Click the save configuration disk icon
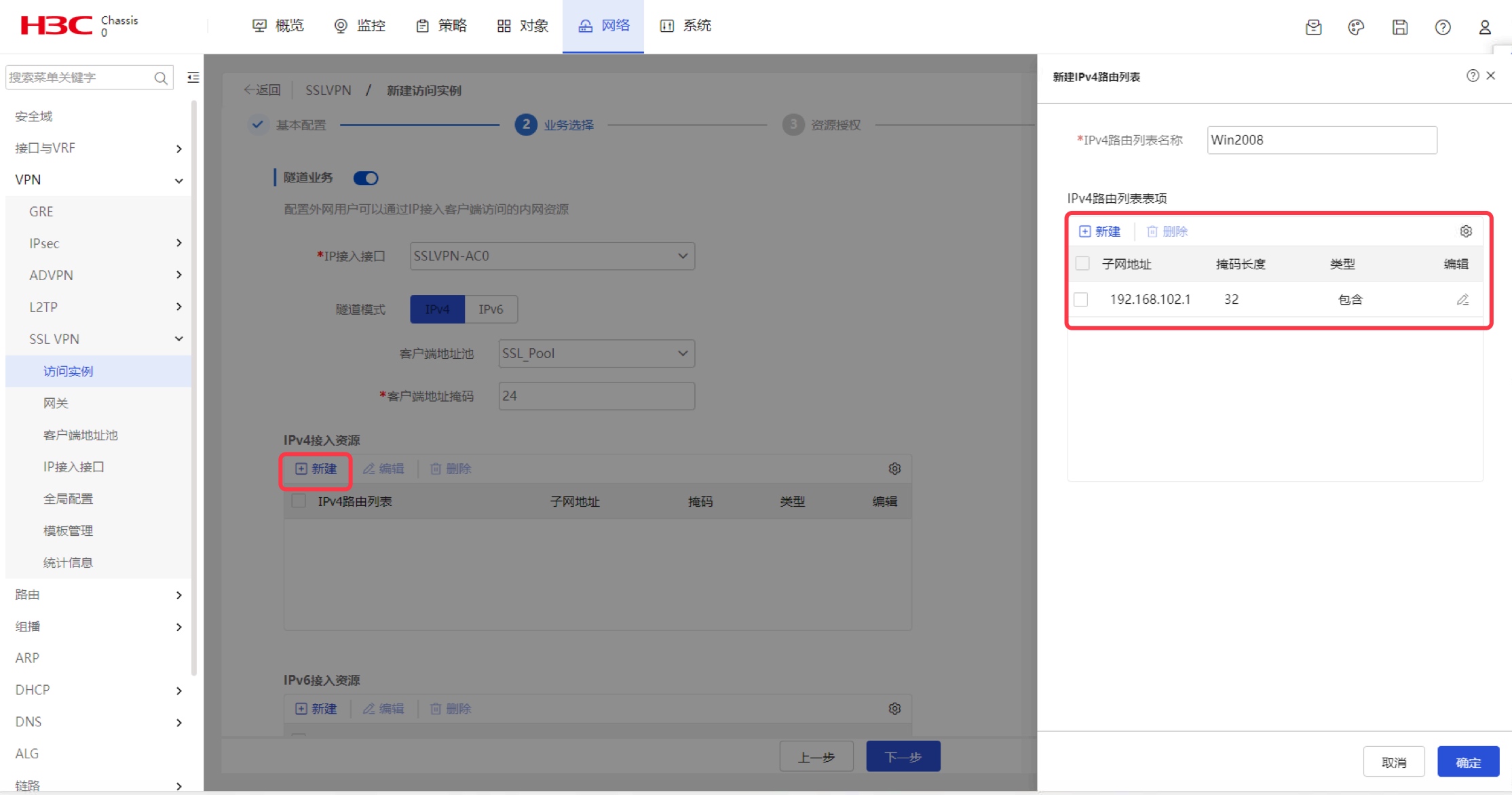This screenshot has height=795, width=1512. (1399, 27)
